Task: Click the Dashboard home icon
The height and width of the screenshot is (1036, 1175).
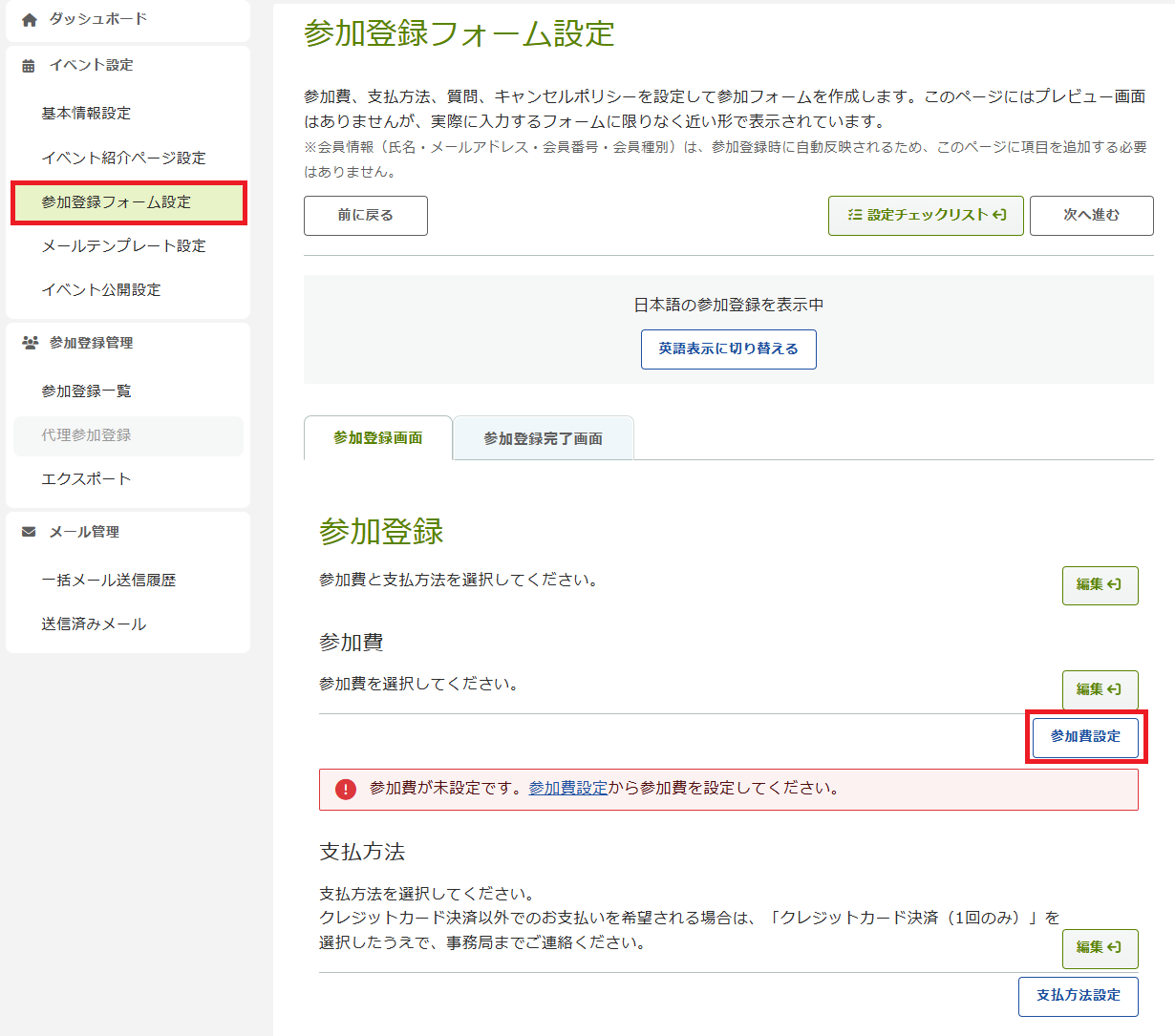Action: coord(30,19)
